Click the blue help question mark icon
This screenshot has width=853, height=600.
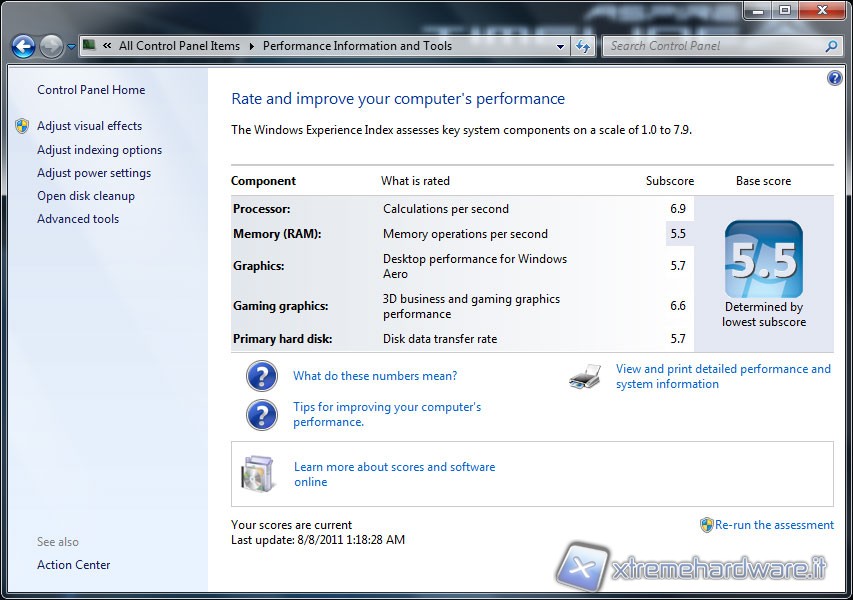pyautogui.click(x=835, y=78)
